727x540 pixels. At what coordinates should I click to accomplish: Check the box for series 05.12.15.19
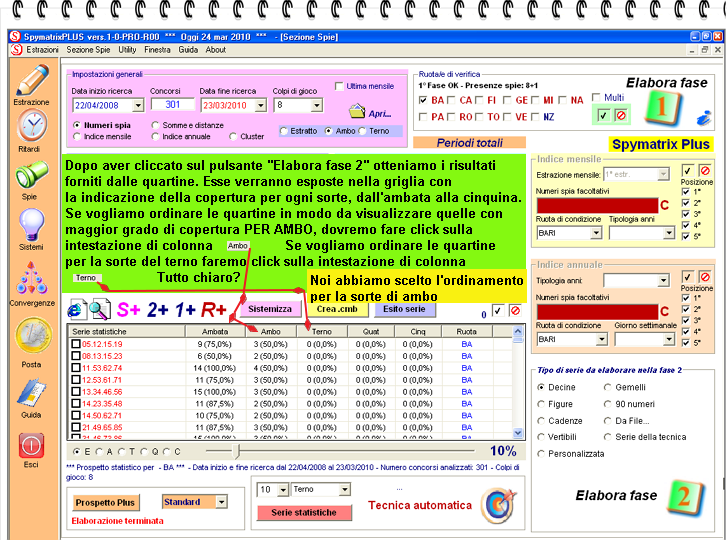click(76, 344)
